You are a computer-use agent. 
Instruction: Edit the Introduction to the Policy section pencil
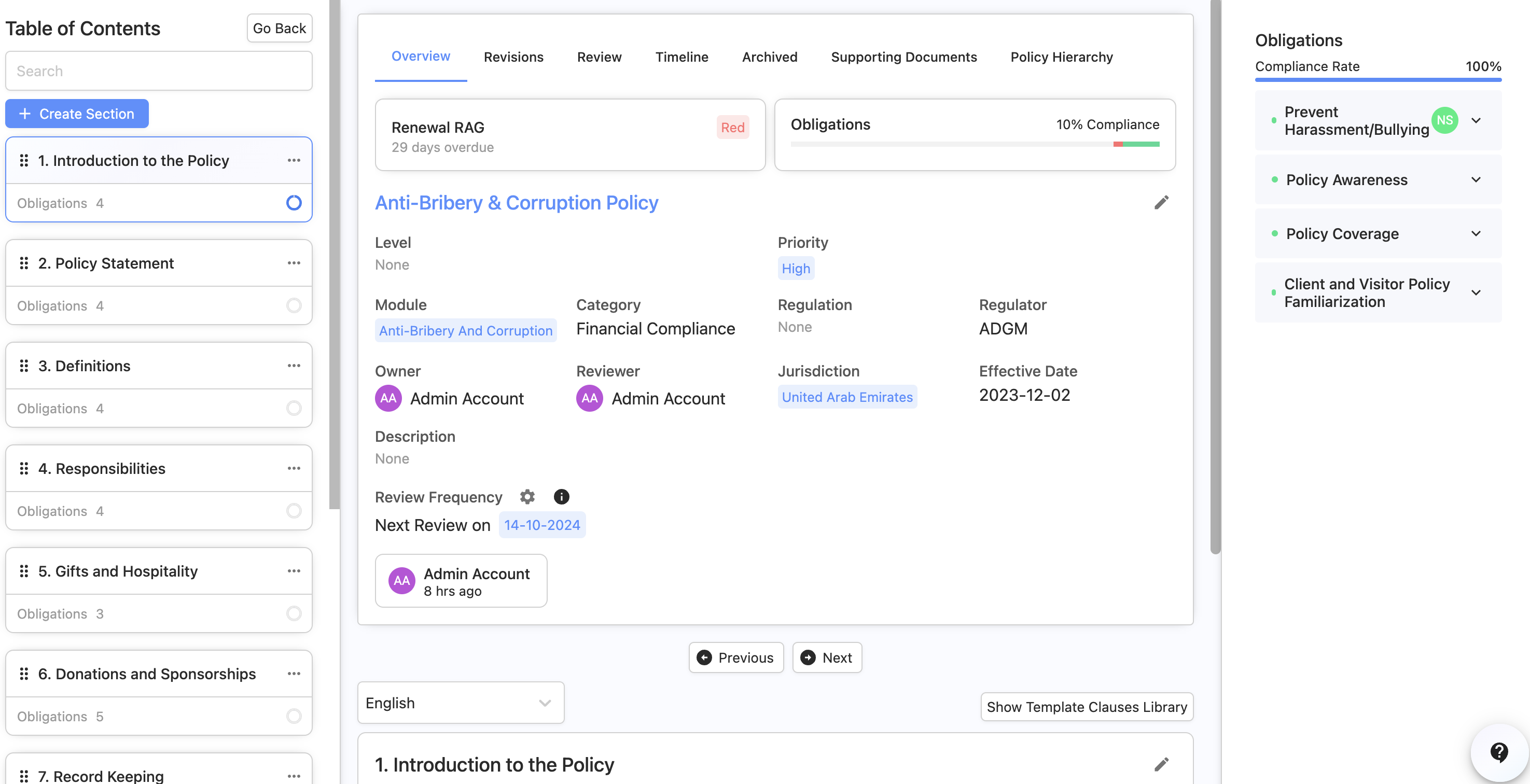(x=1161, y=764)
